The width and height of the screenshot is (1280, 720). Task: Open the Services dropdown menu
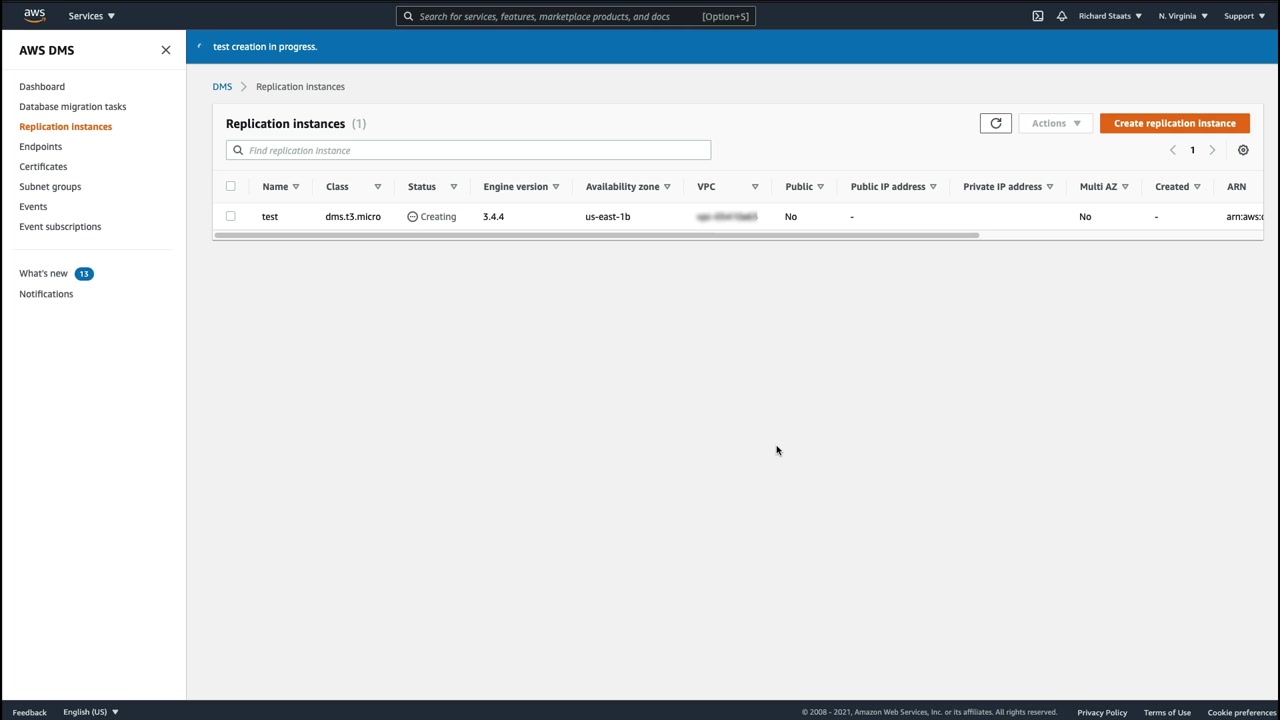[92, 16]
